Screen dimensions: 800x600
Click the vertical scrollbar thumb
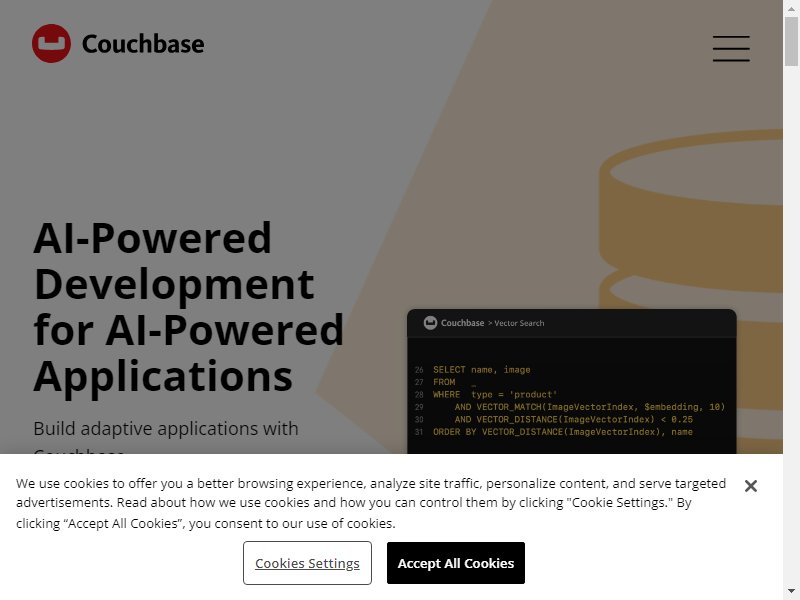point(791,41)
